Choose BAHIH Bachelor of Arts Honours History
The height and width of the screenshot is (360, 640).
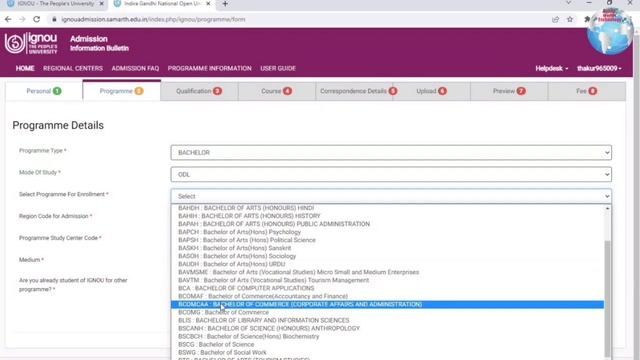point(387,216)
